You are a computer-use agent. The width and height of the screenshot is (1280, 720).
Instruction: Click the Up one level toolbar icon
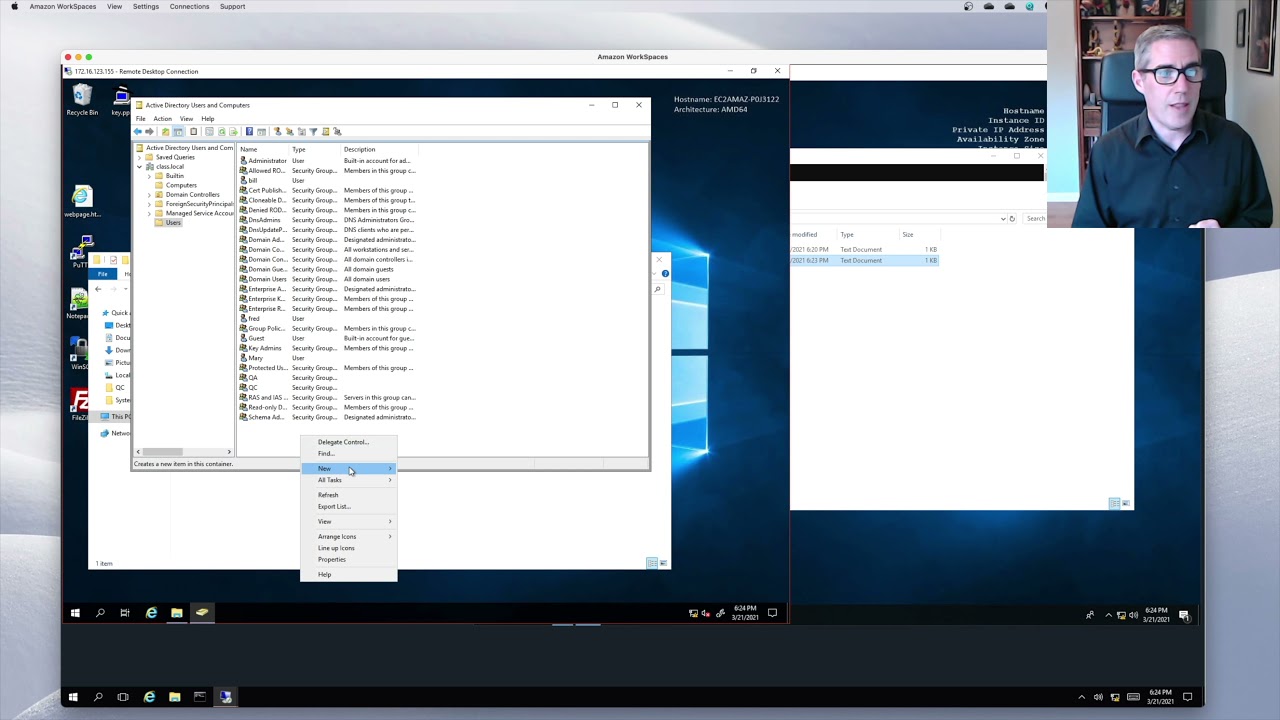click(165, 132)
